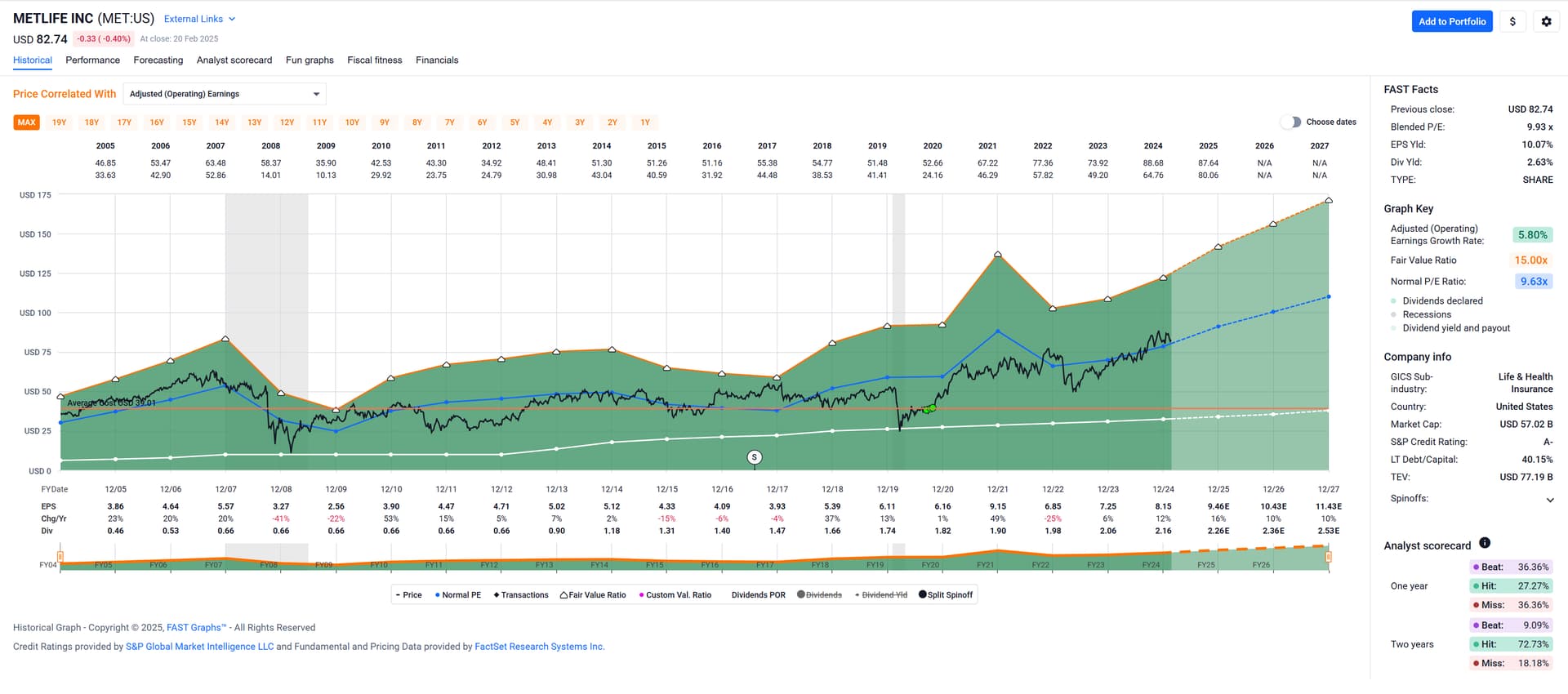
Task: Grab the right range slider handle
Action: pos(1329,557)
